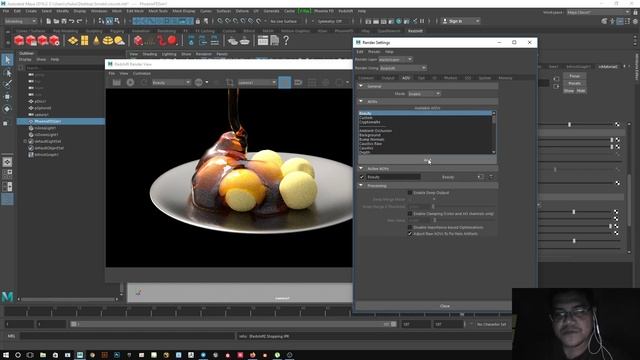The height and width of the screenshot is (360, 640).
Task: Open the Maya icon in Windows taskbar
Action: (80, 355)
